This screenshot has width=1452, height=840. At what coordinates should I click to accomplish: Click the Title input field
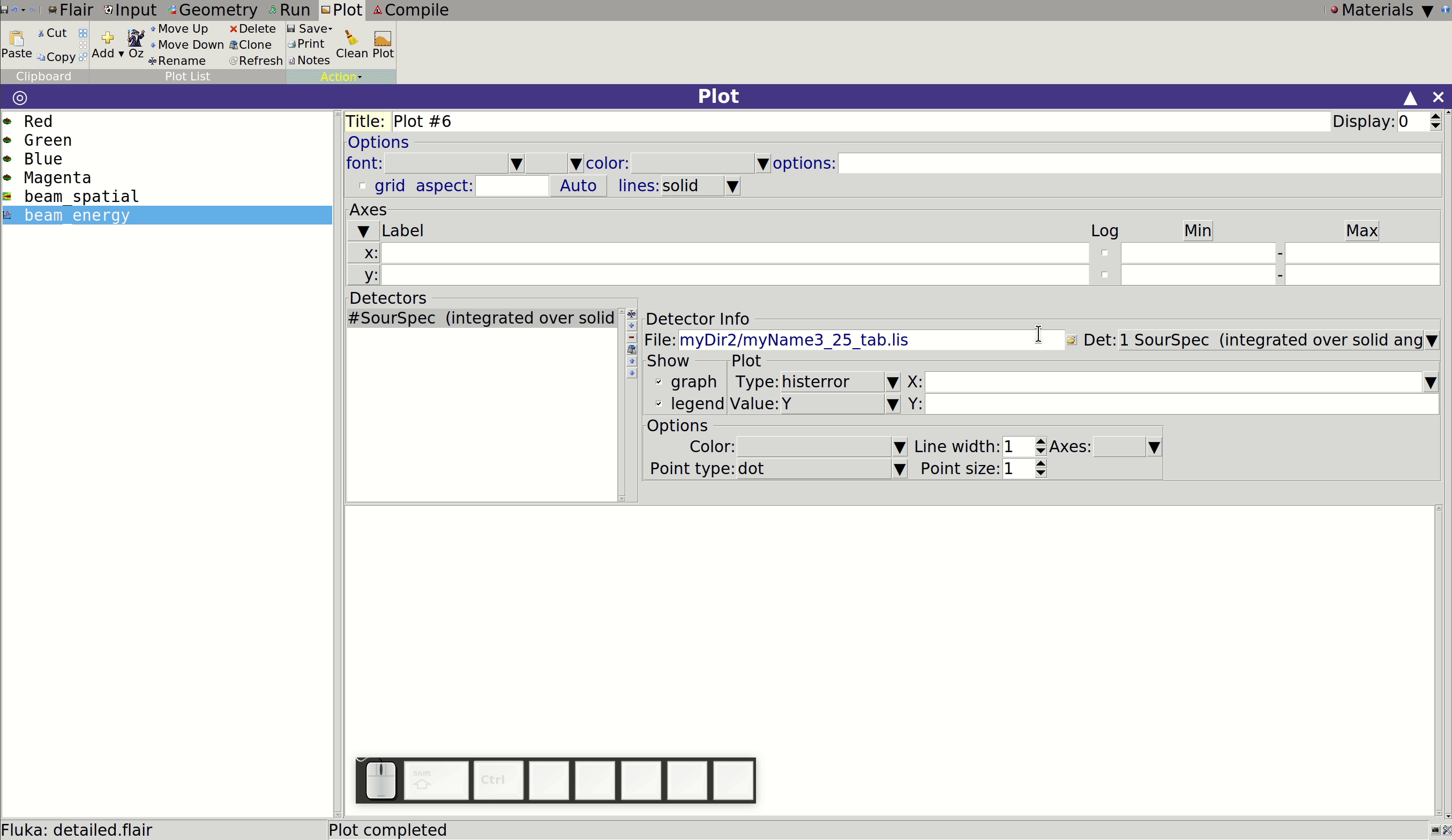coord(860,122)
